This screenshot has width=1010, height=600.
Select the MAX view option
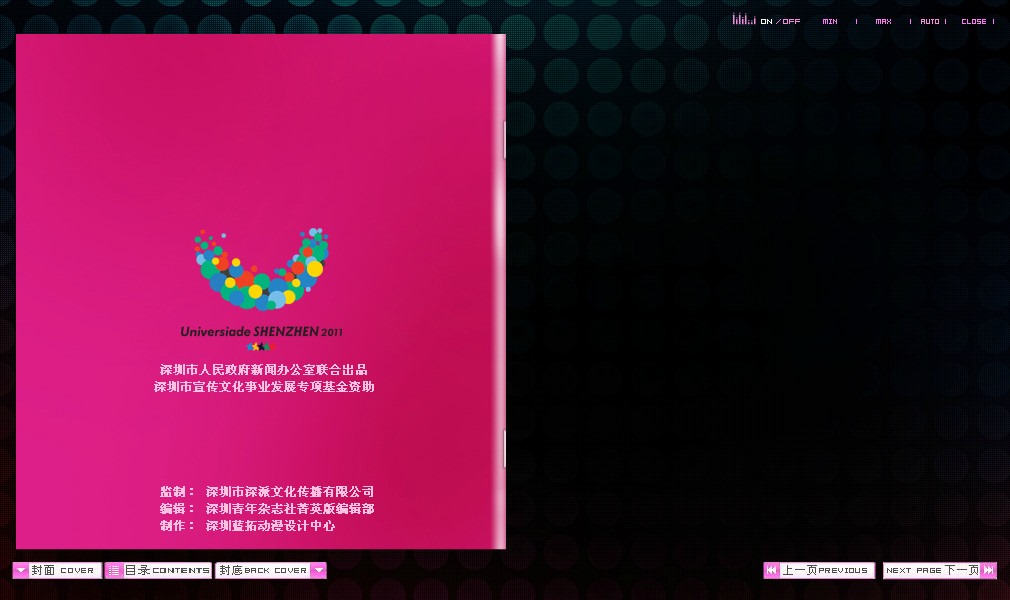click(883, 21)
